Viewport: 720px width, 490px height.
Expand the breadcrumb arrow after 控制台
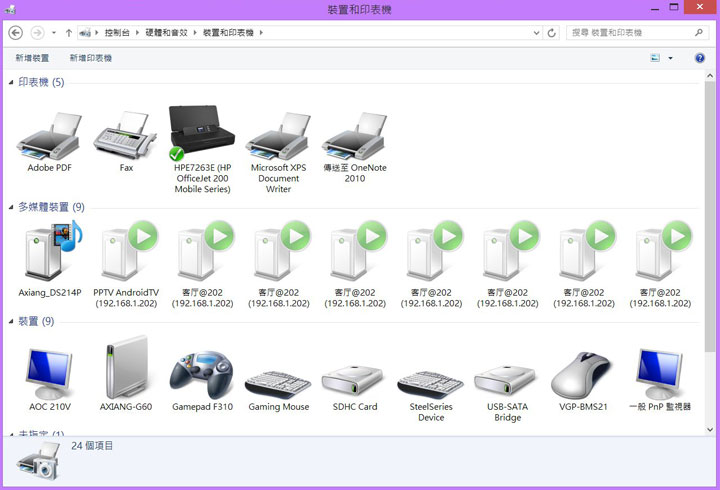click(137, 33)
